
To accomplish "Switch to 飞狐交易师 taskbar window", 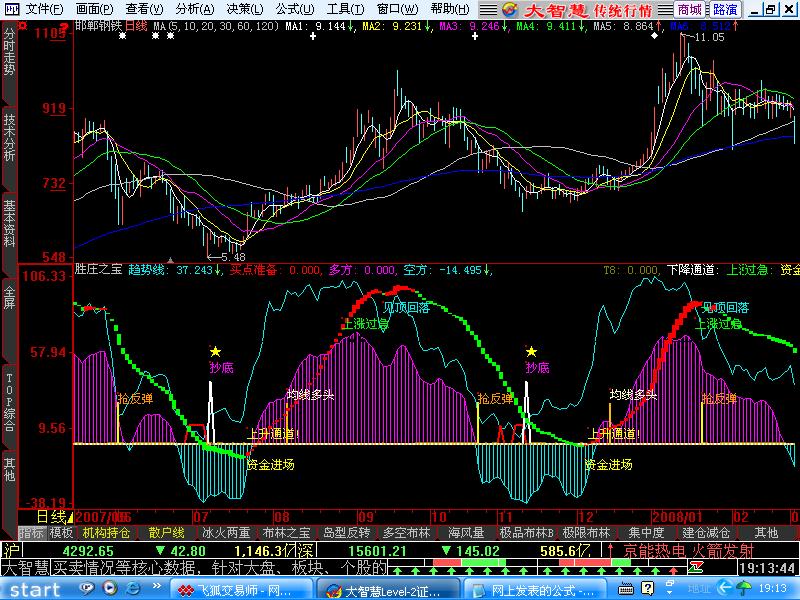I will point(239,590).
